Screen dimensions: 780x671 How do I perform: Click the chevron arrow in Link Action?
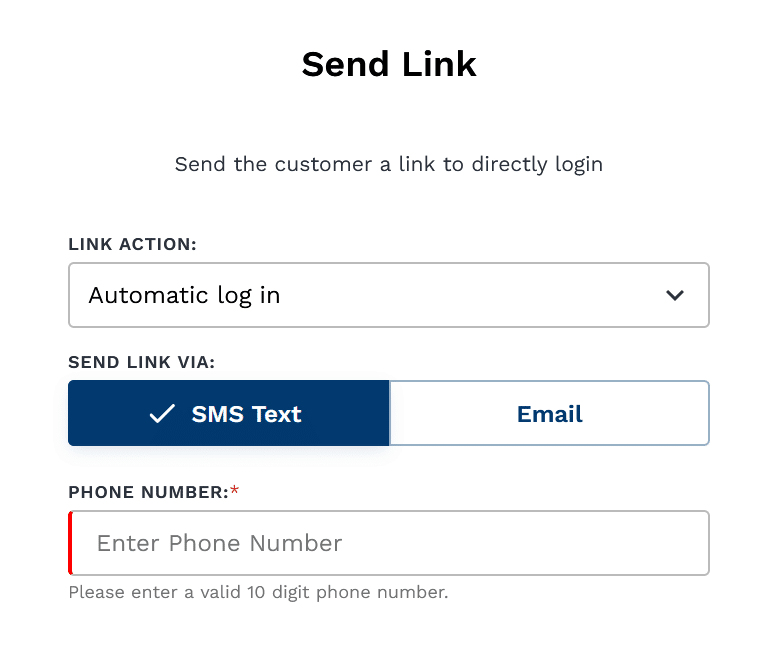[675, 296]
